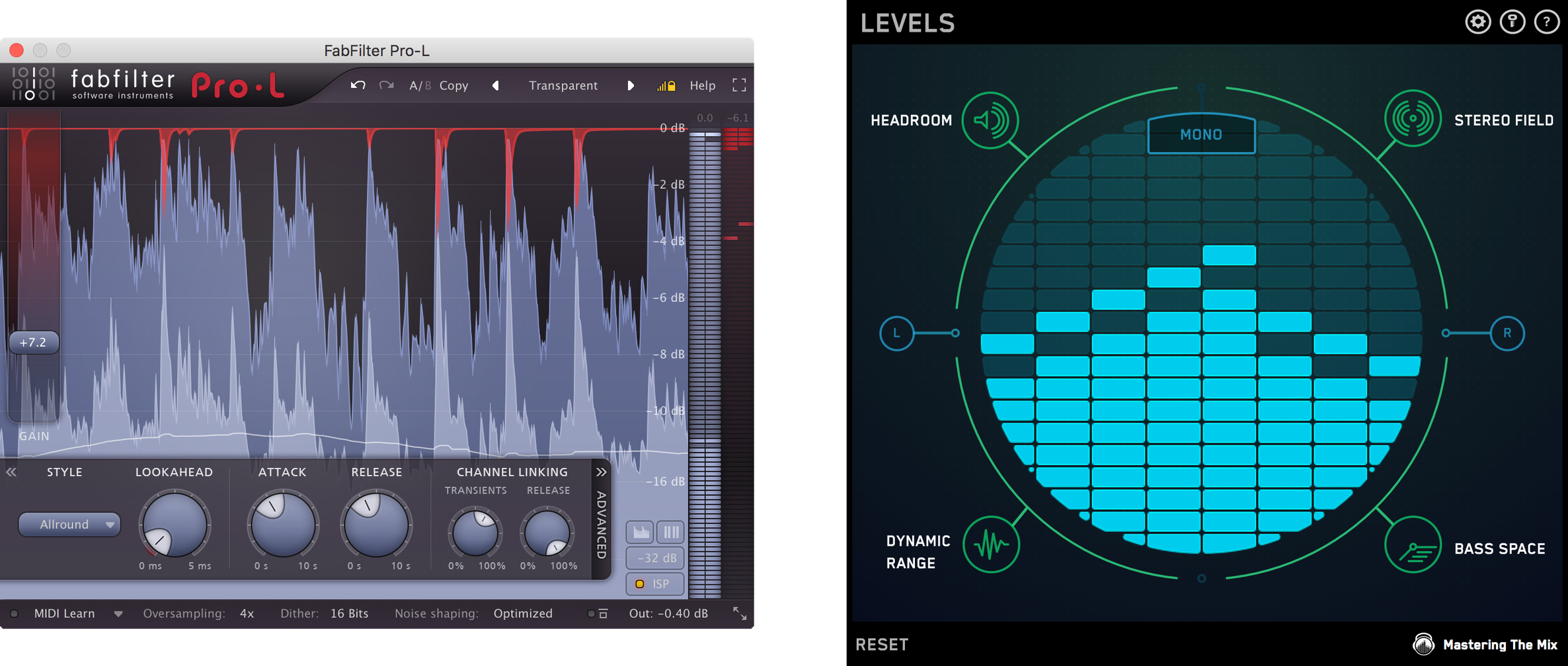This screenshot has width=1568, height=666.
Task: Click the FabFilter logo icon
Action: 33,83
